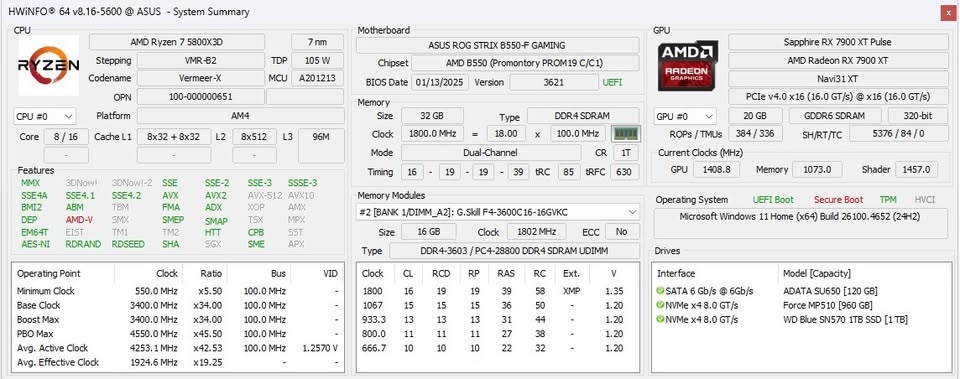Screen dimensions: 960x379
Task: Click the DDR4-3603 / PC4-28800 type field
Action: click(x=514, y=251)
